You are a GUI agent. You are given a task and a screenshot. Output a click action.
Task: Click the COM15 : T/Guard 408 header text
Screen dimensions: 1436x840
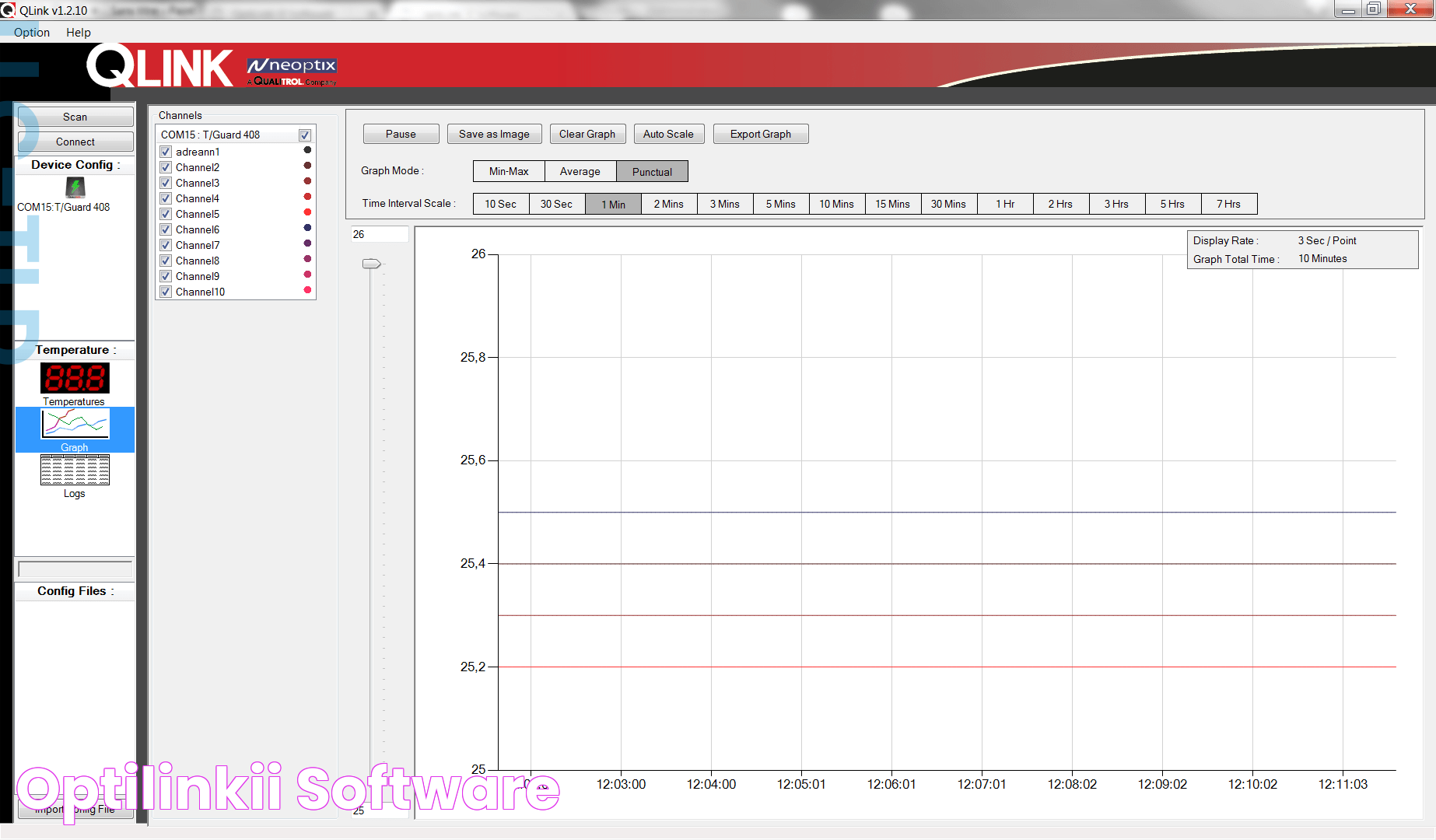tap(211, 135)
